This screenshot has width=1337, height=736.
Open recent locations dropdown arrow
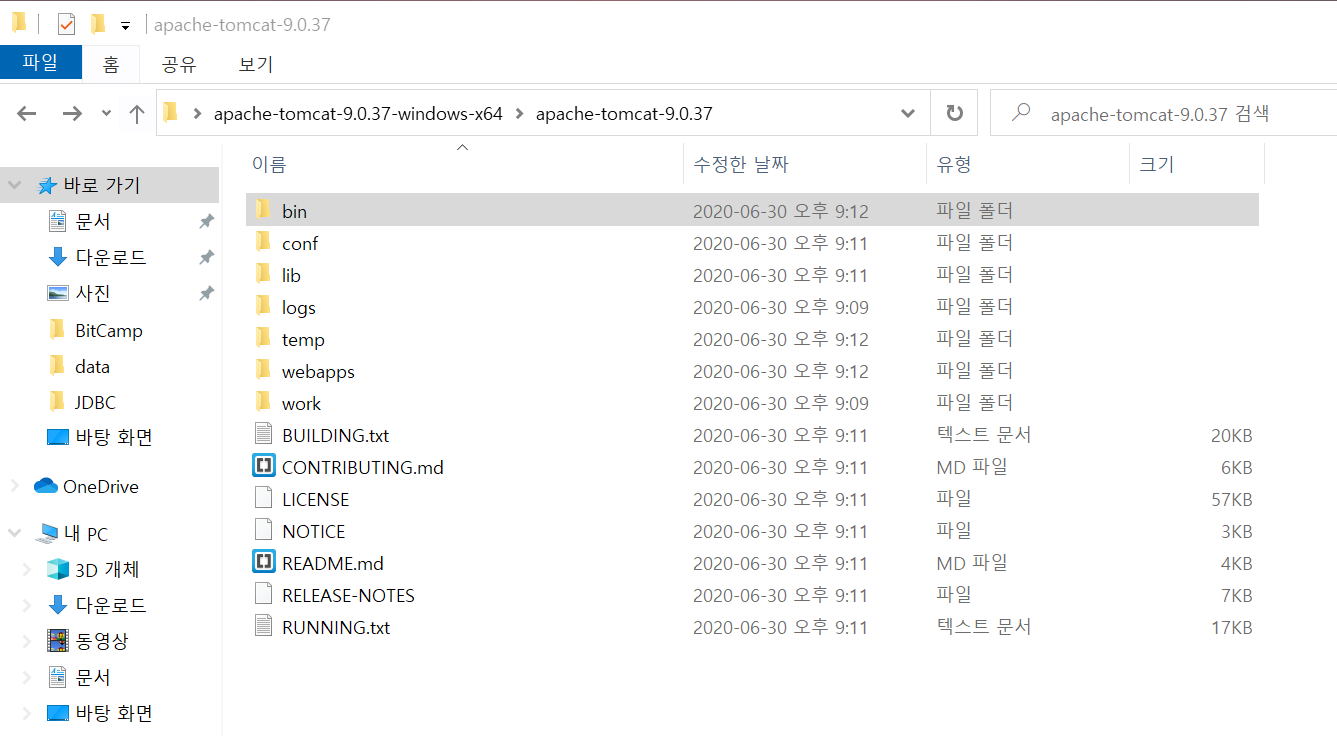pos(106,114)
